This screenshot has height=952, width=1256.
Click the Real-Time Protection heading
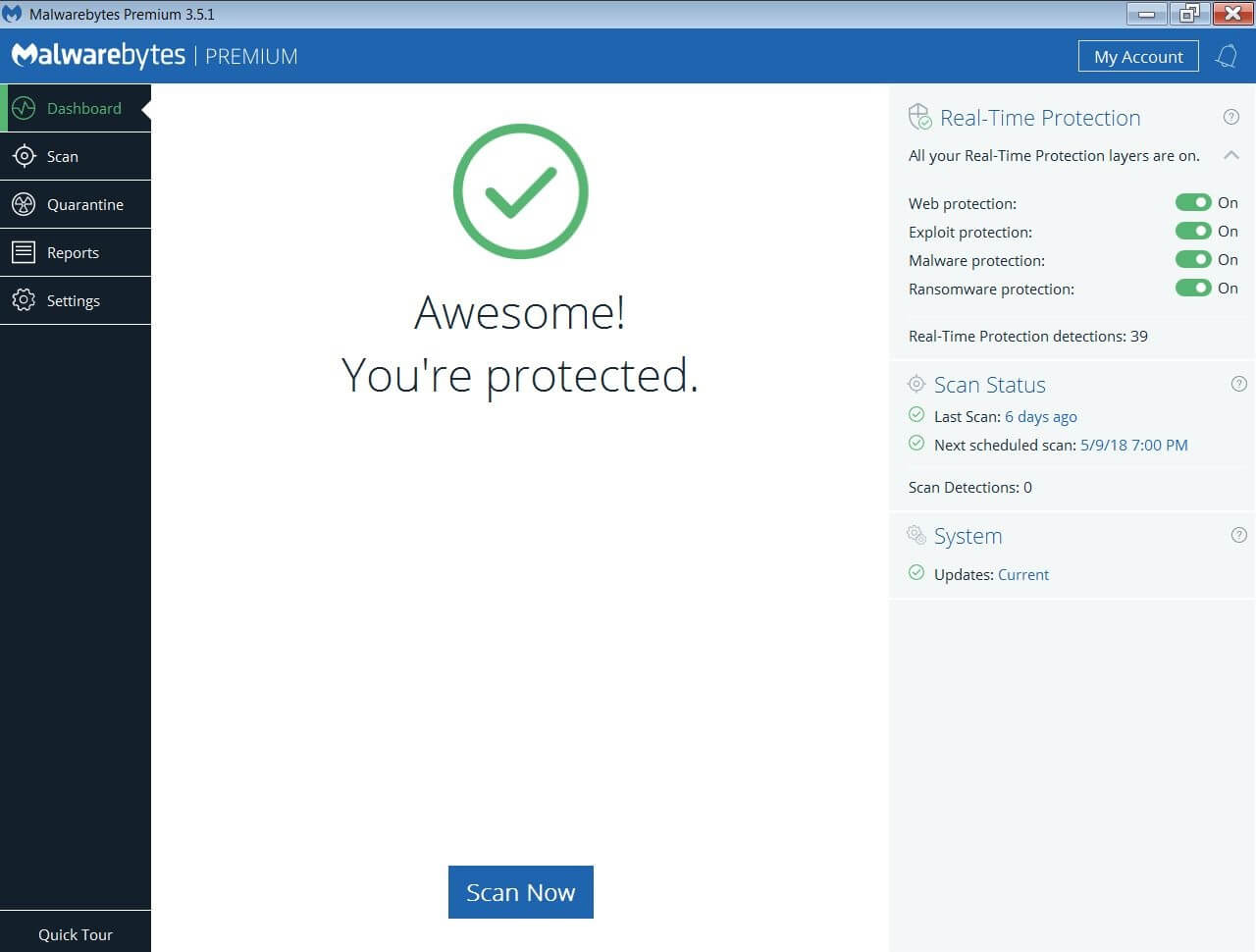[1040, 118]
